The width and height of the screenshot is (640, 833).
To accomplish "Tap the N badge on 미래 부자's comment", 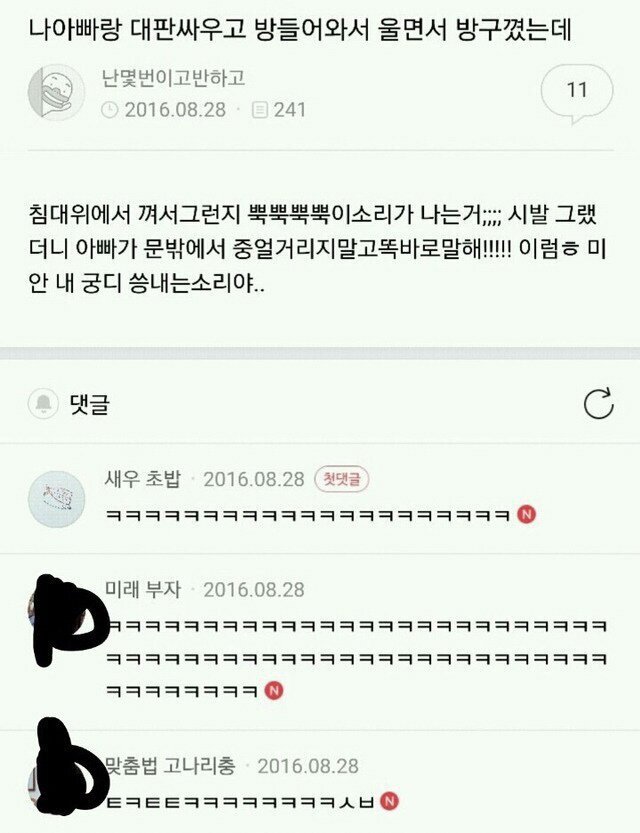I will [274, 691].
